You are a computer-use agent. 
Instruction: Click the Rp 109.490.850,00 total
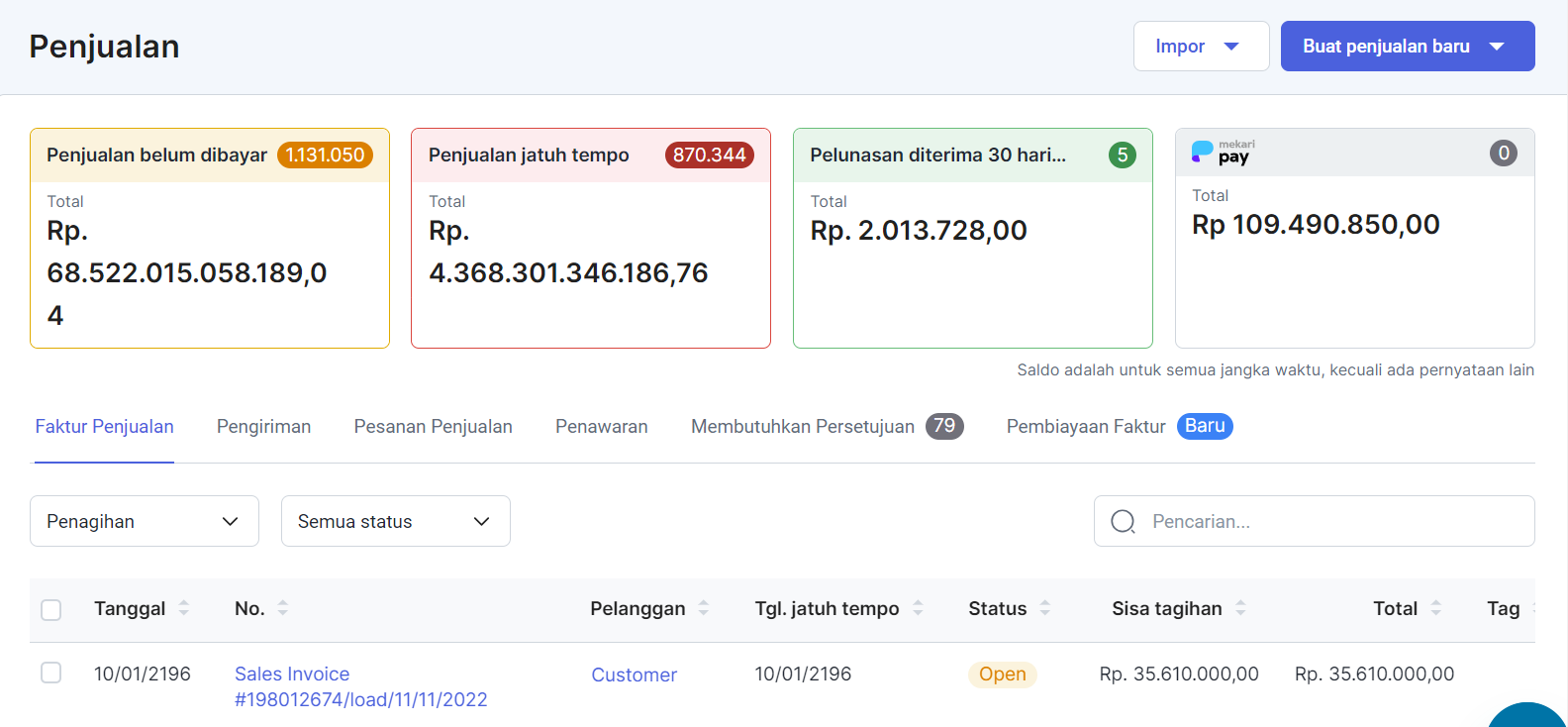pos(1316,225)
